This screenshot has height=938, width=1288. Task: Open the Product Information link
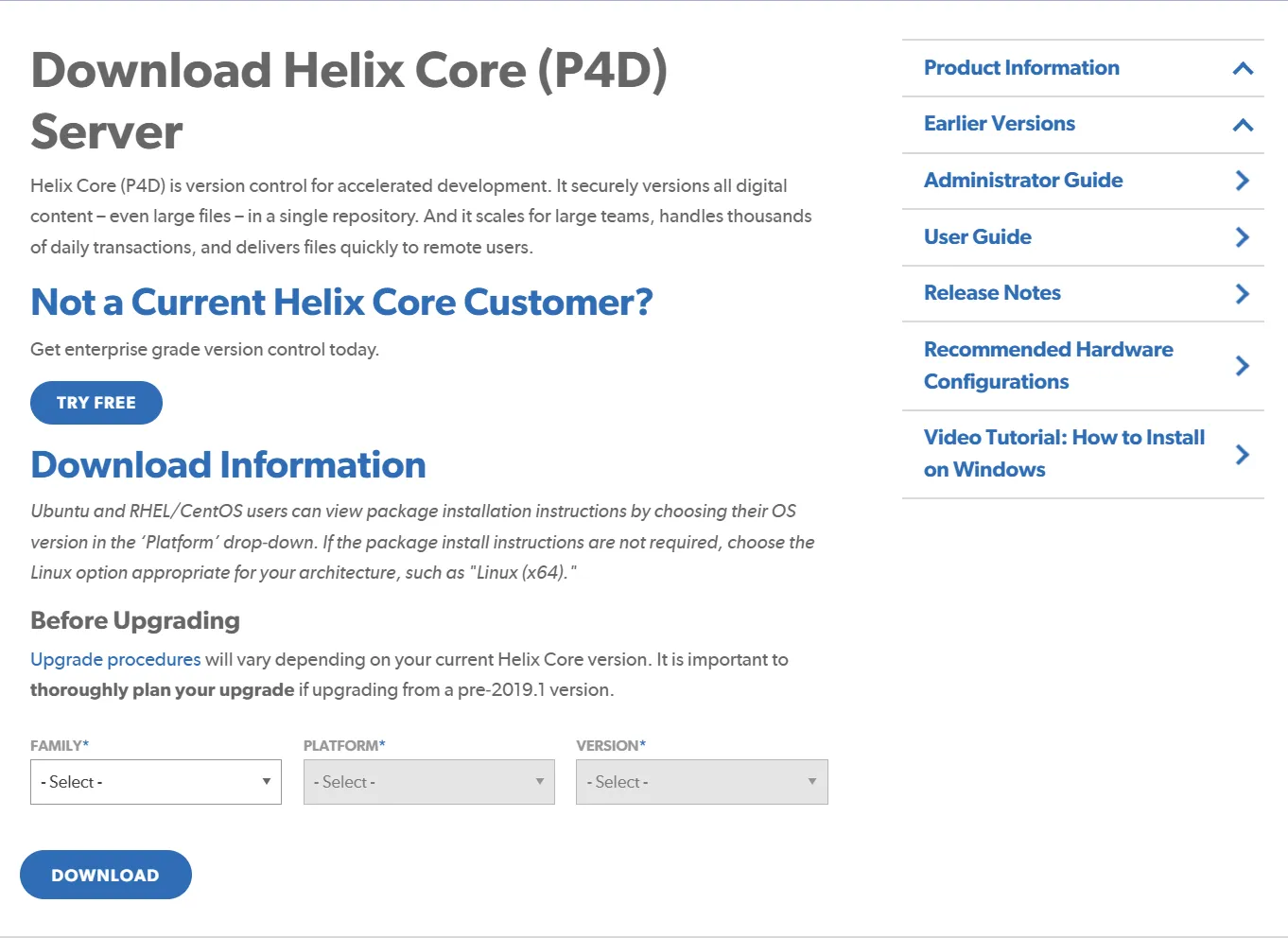coord(1021,68)
